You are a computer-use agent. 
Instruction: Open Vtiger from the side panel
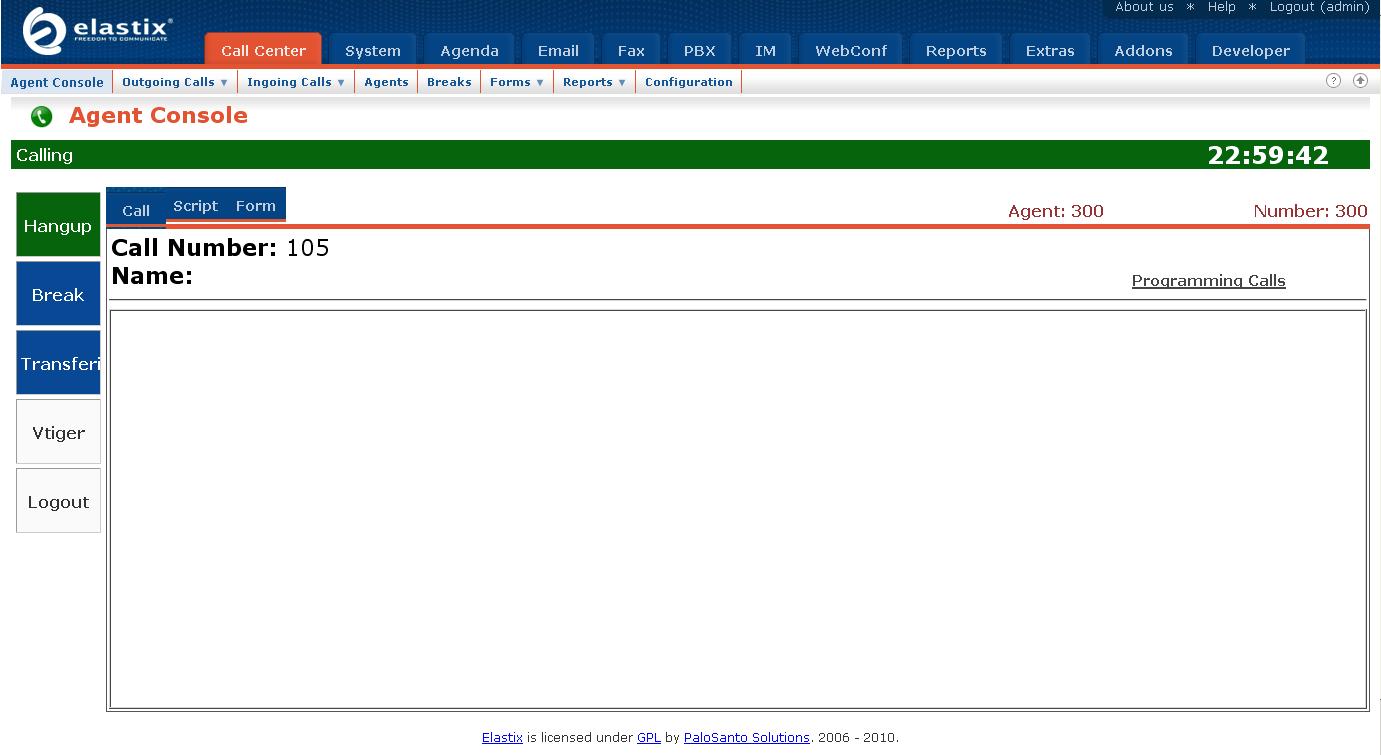click(x=58, y=433)
